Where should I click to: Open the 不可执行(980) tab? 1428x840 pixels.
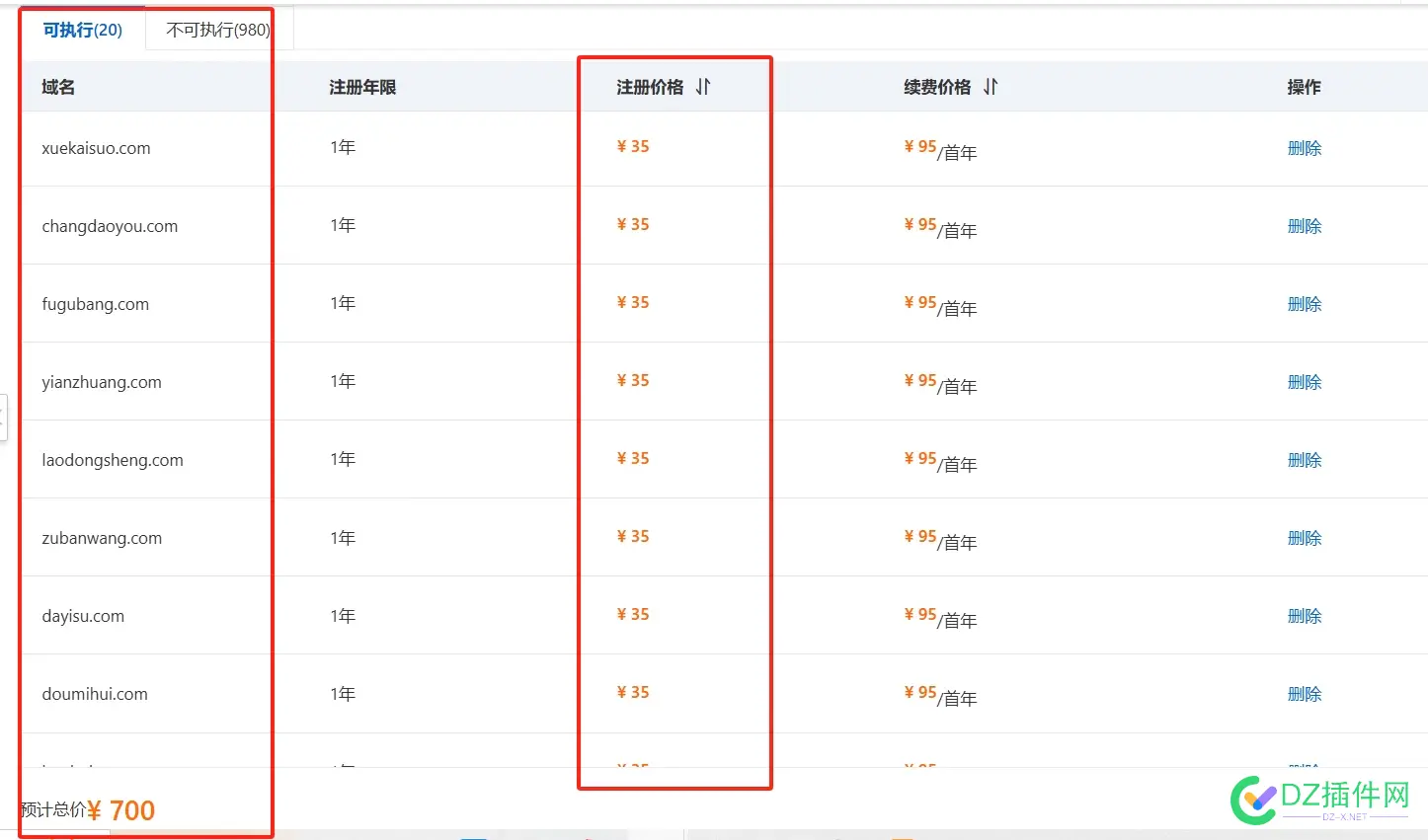218,30
